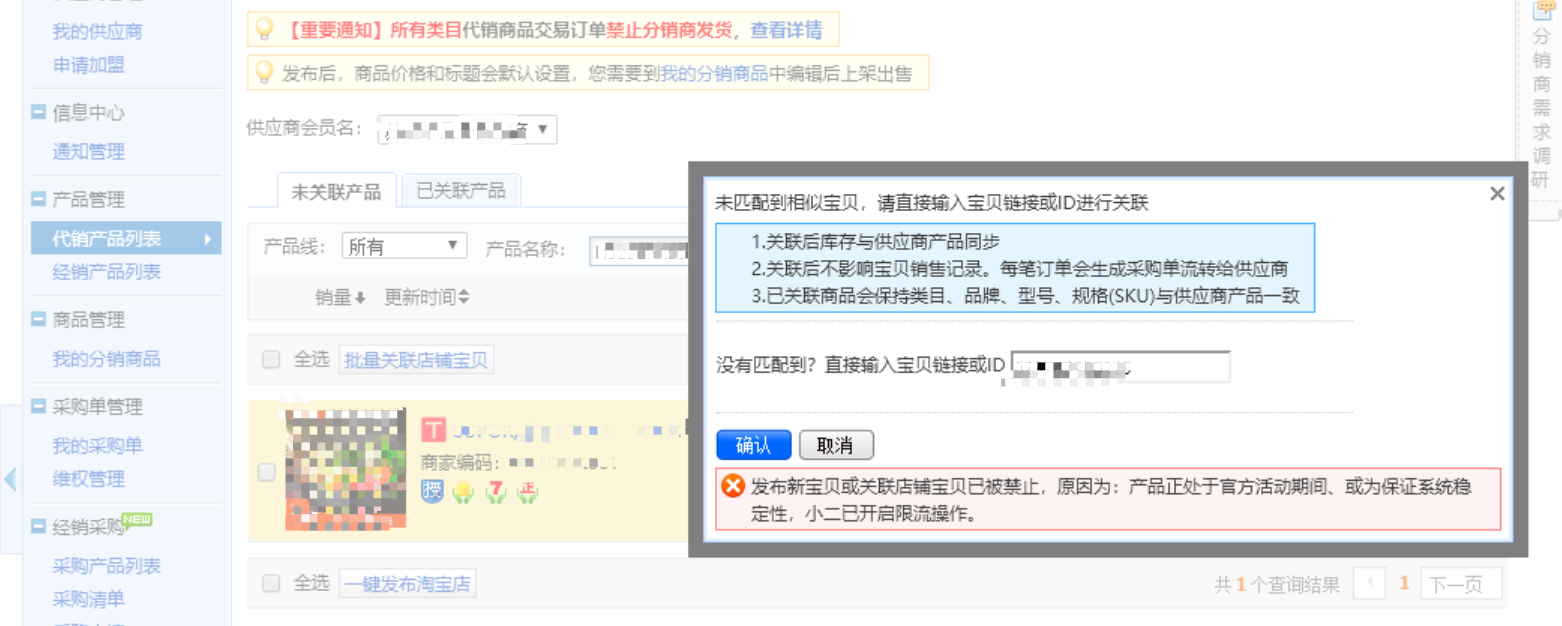Select the product row checkbox
Viewport: 1562px width, 626px height.
(x=267, y=472)
